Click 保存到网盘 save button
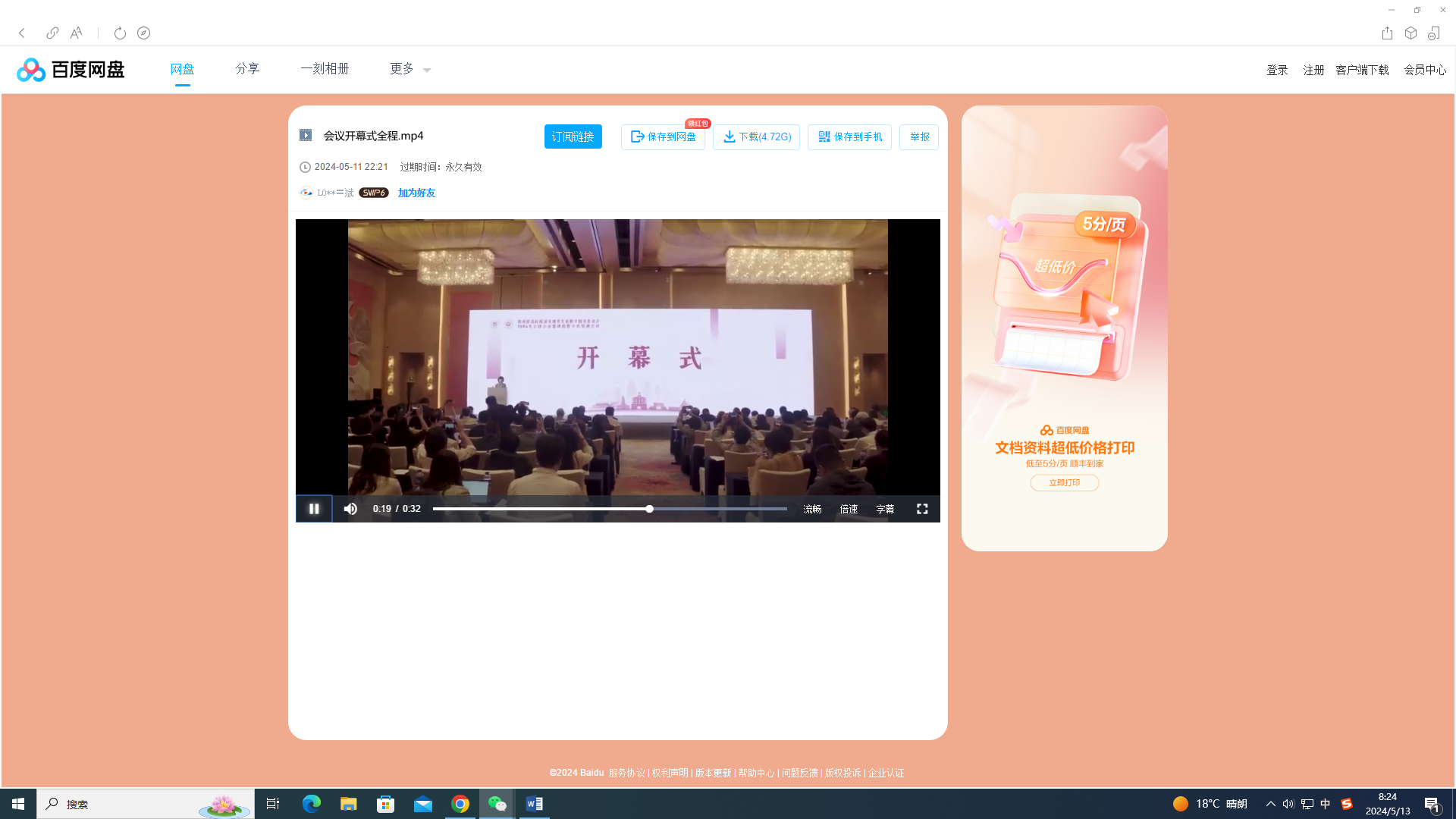The image size is (1456, 819). click(663, 137)
